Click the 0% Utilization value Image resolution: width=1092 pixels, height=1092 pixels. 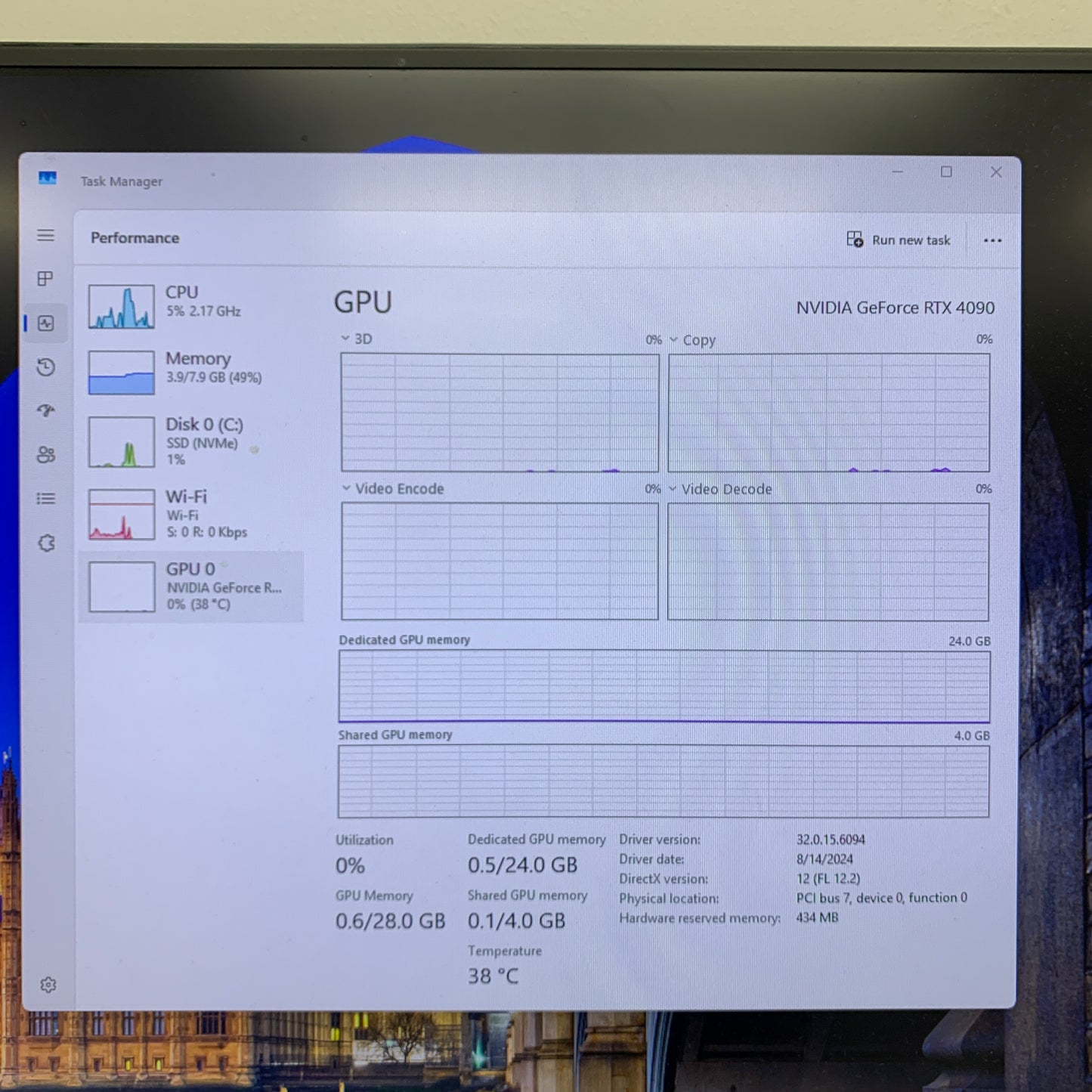click(350, 866)
